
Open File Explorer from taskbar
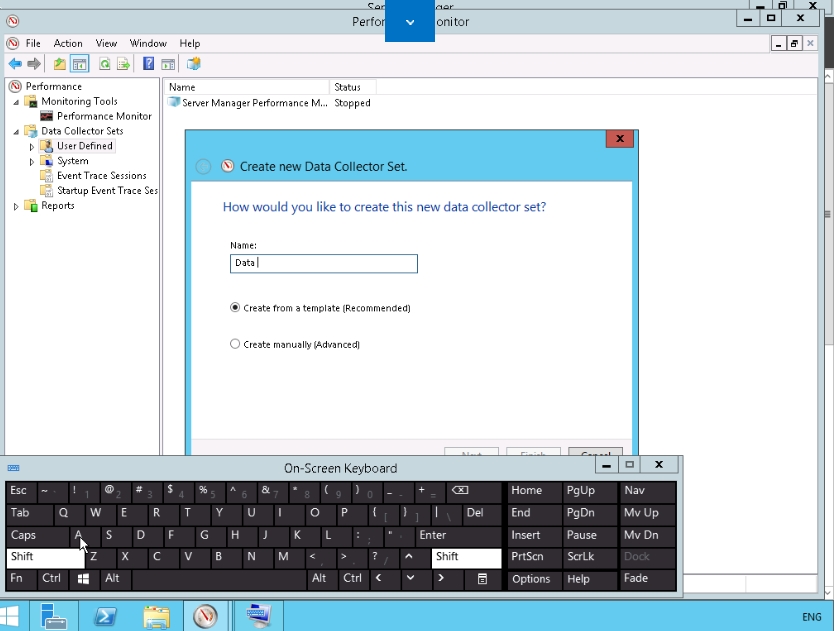coord(157,617)
